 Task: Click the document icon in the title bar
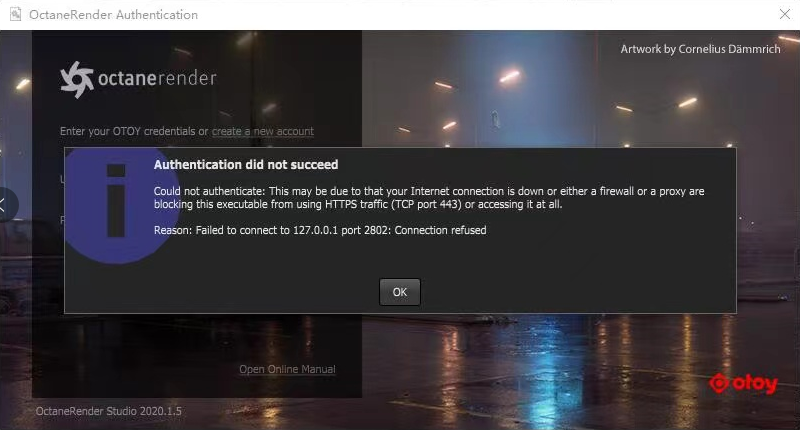[x=16, y=14]
